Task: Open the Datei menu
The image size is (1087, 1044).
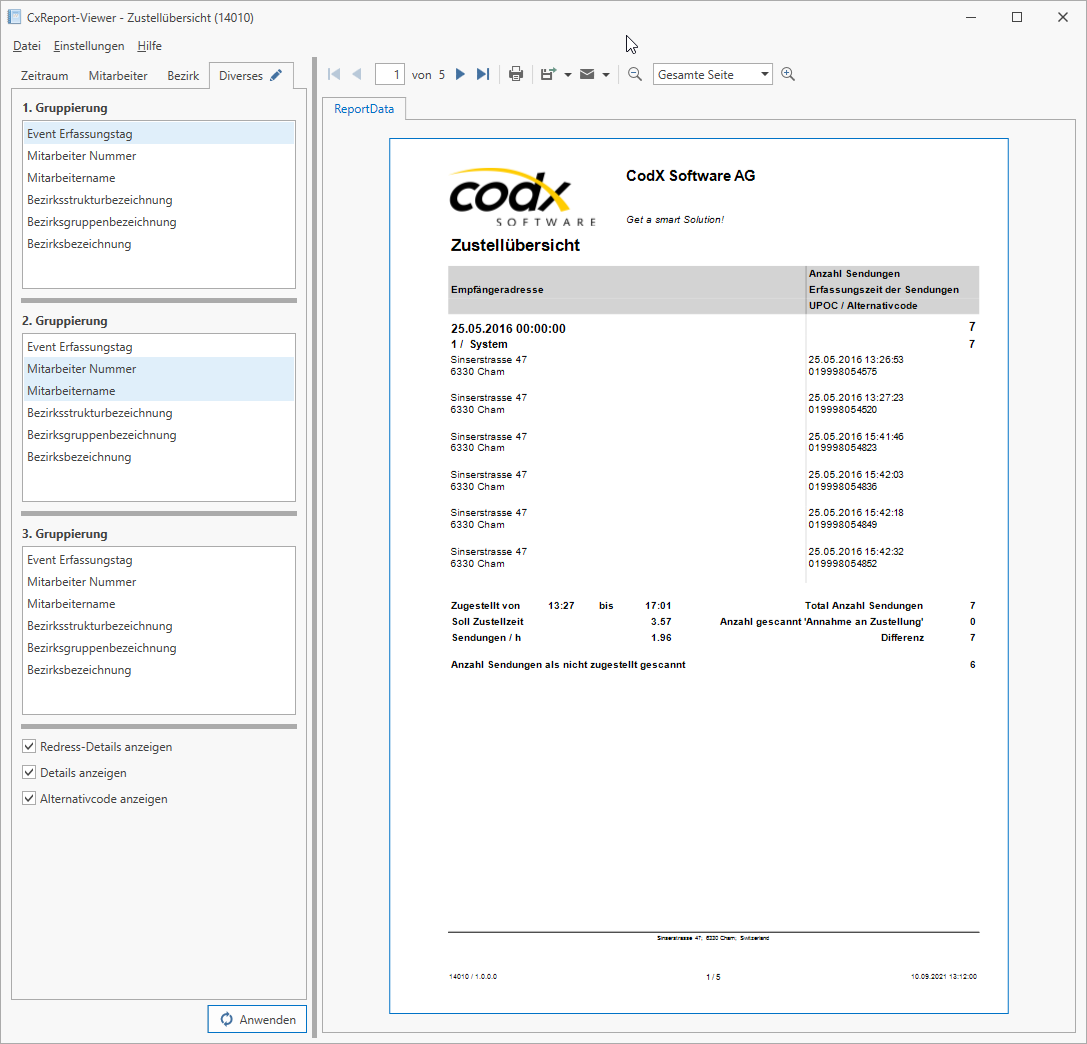Action: click(x=27, y=46)
